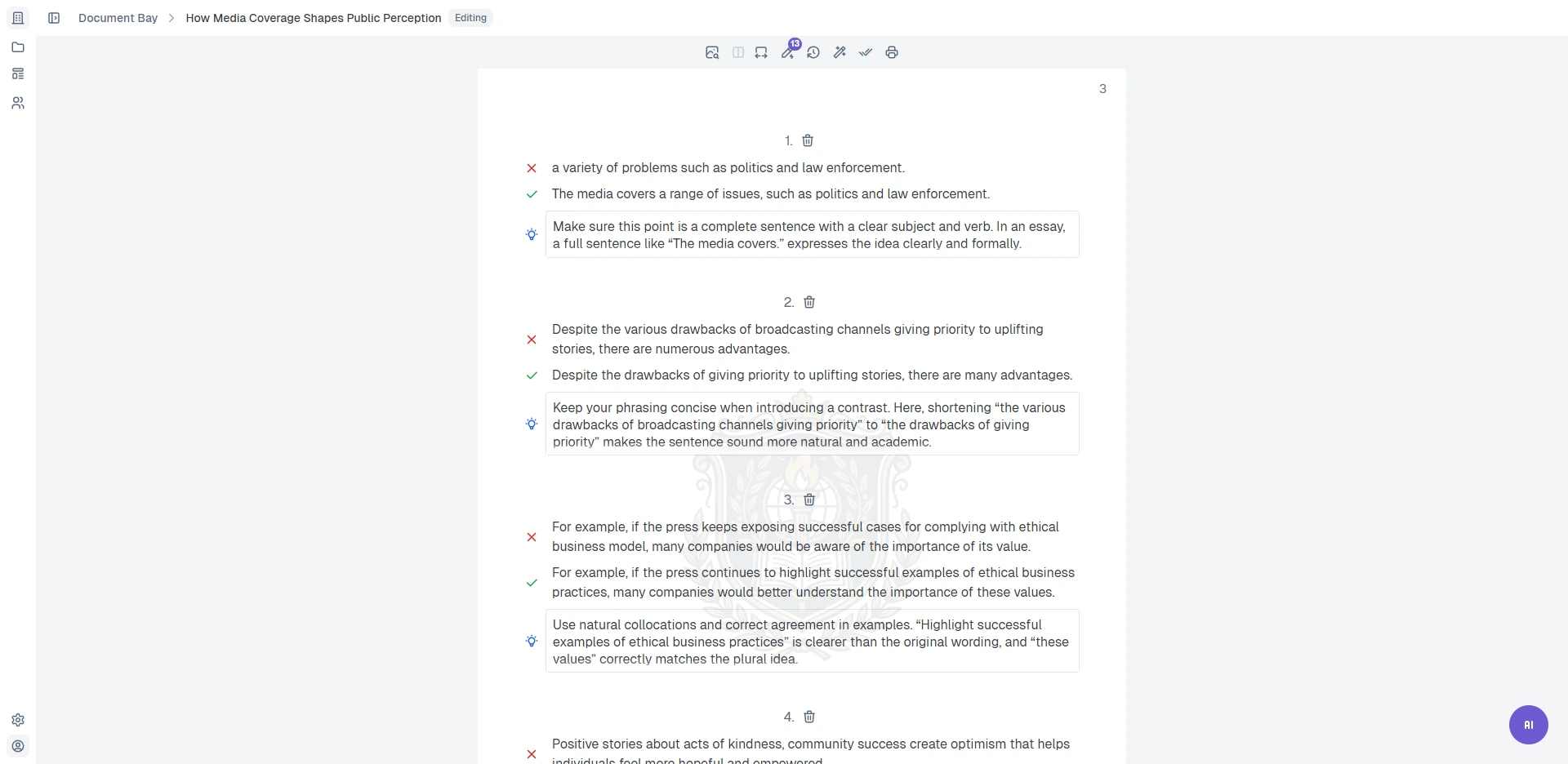Click the correction number '4.' label

point(789,717)
